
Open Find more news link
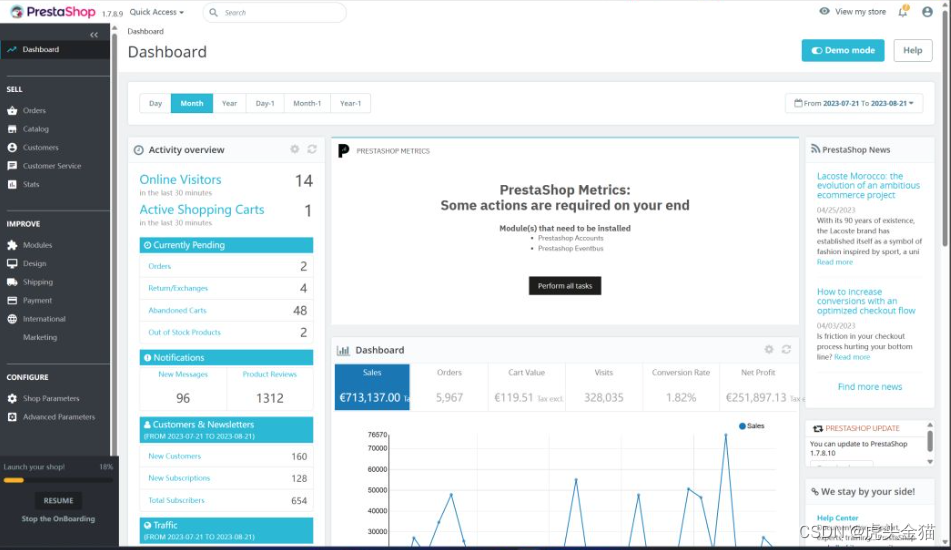point(870,386)
